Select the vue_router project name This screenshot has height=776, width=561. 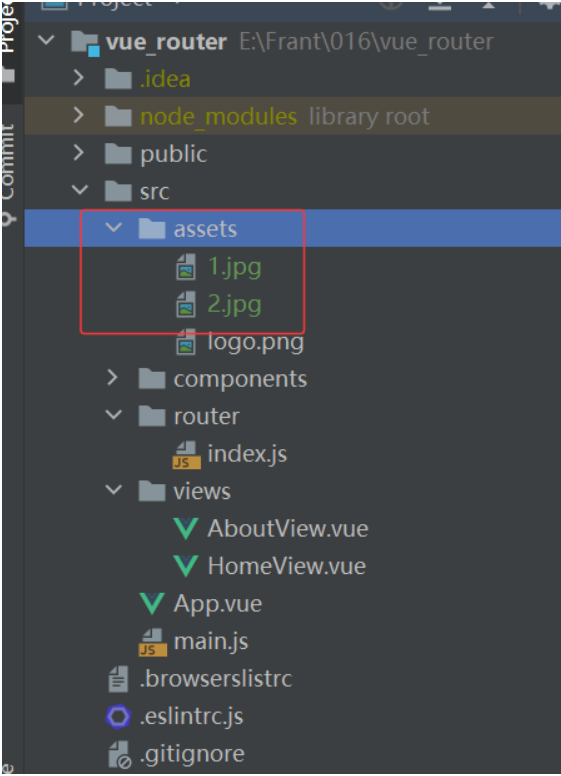coord(166,42)
